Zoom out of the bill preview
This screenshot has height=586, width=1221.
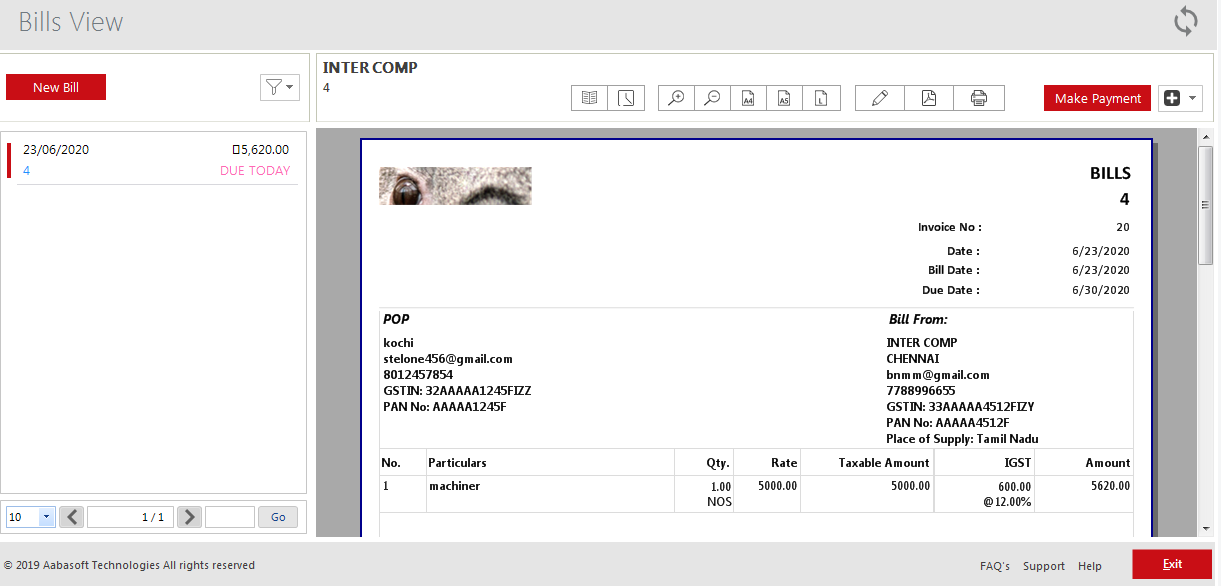(x=712, y=98)
